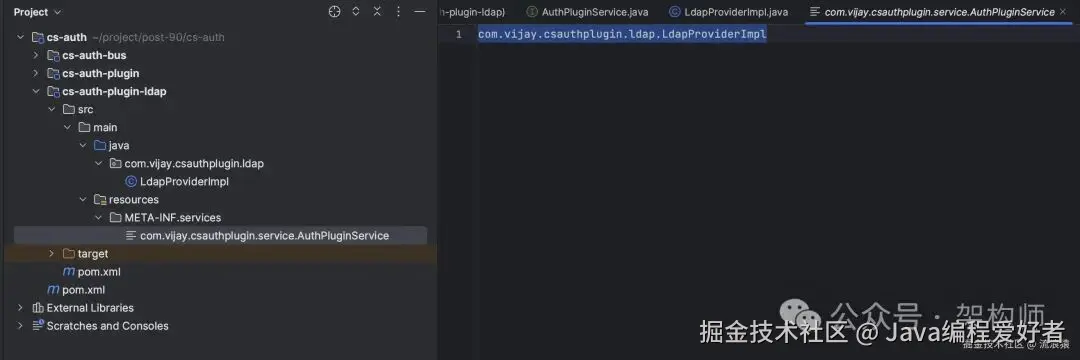
Task: Expand the target folder
Action: tap(51, 254)
